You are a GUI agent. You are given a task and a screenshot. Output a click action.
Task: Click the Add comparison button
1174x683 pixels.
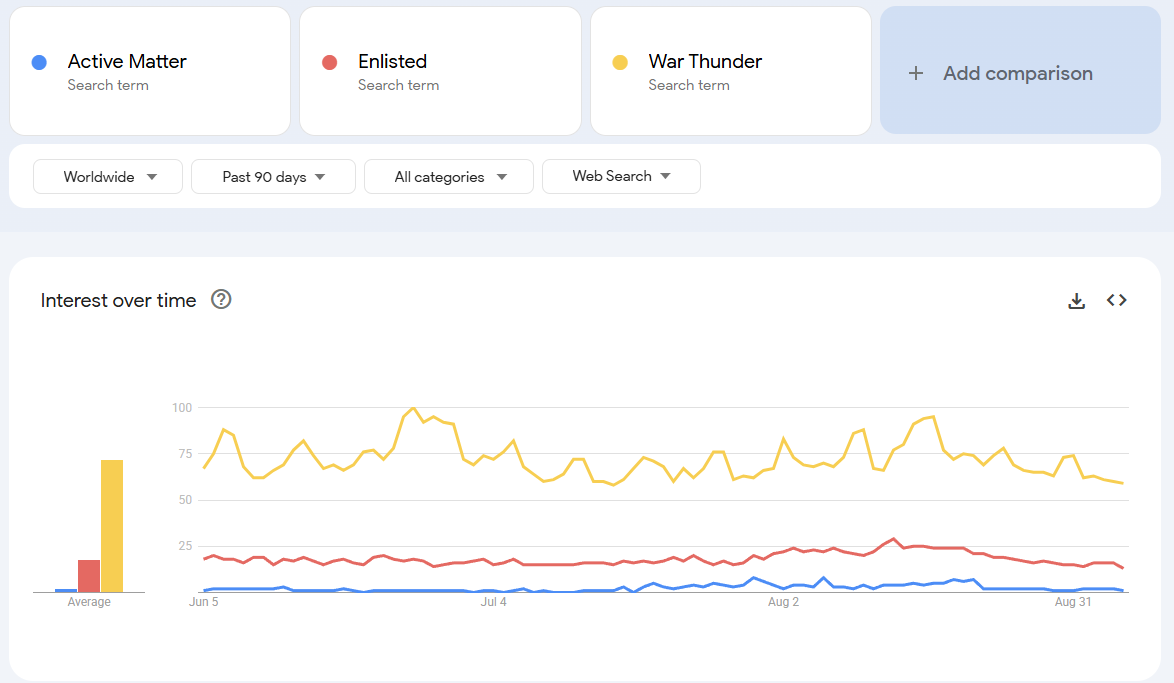click(x=1021, y=70)
